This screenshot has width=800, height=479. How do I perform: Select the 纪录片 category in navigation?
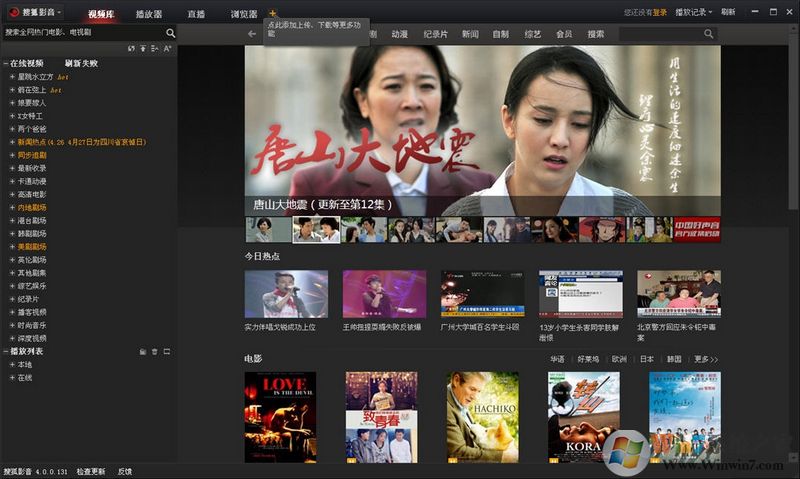tap(435, 34)
